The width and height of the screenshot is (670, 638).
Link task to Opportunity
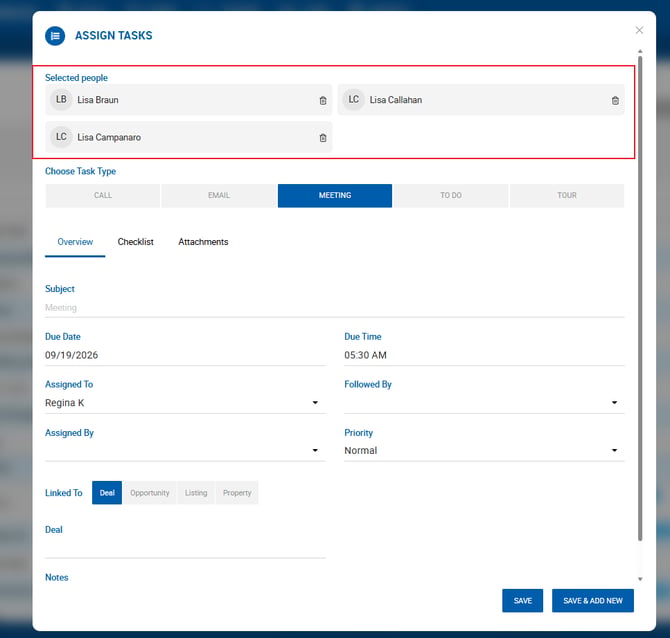coord(150,493)
